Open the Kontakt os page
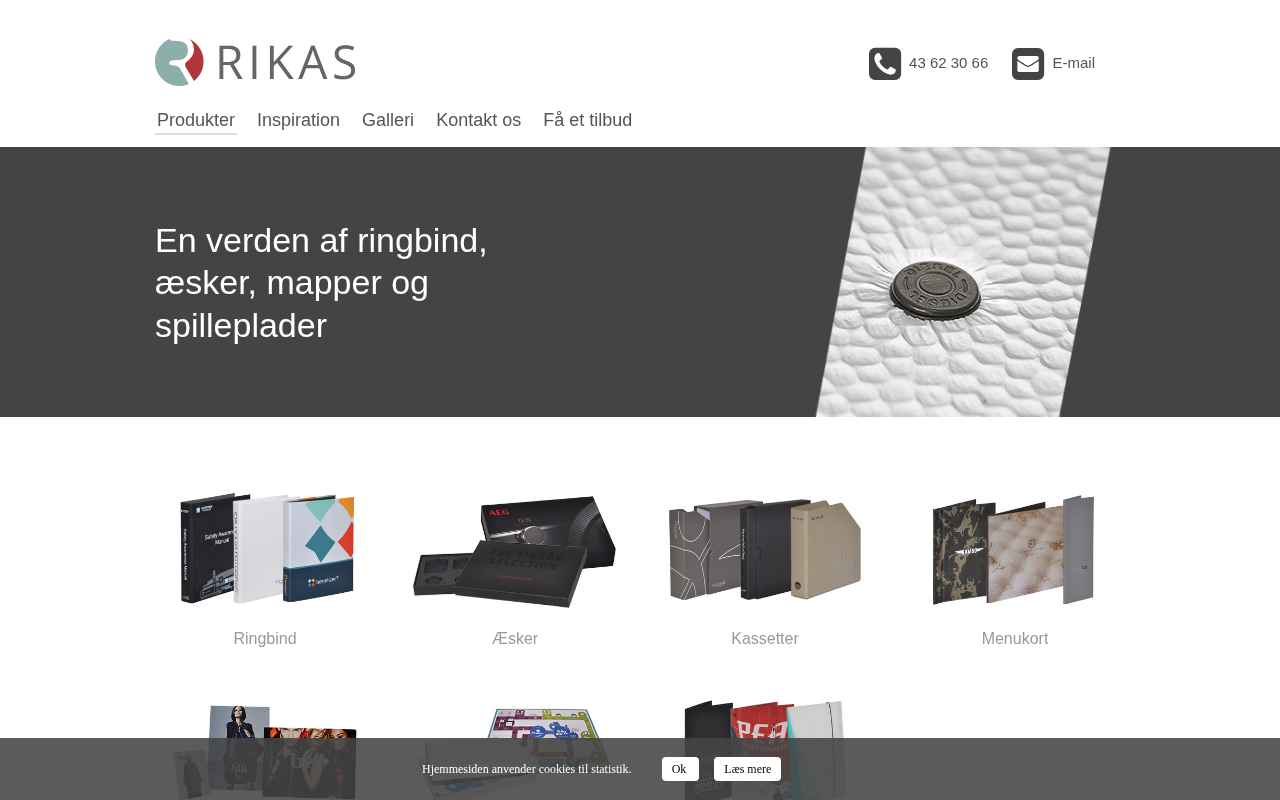This screenshot has width=1280, height=800. (x=478, y=120)
